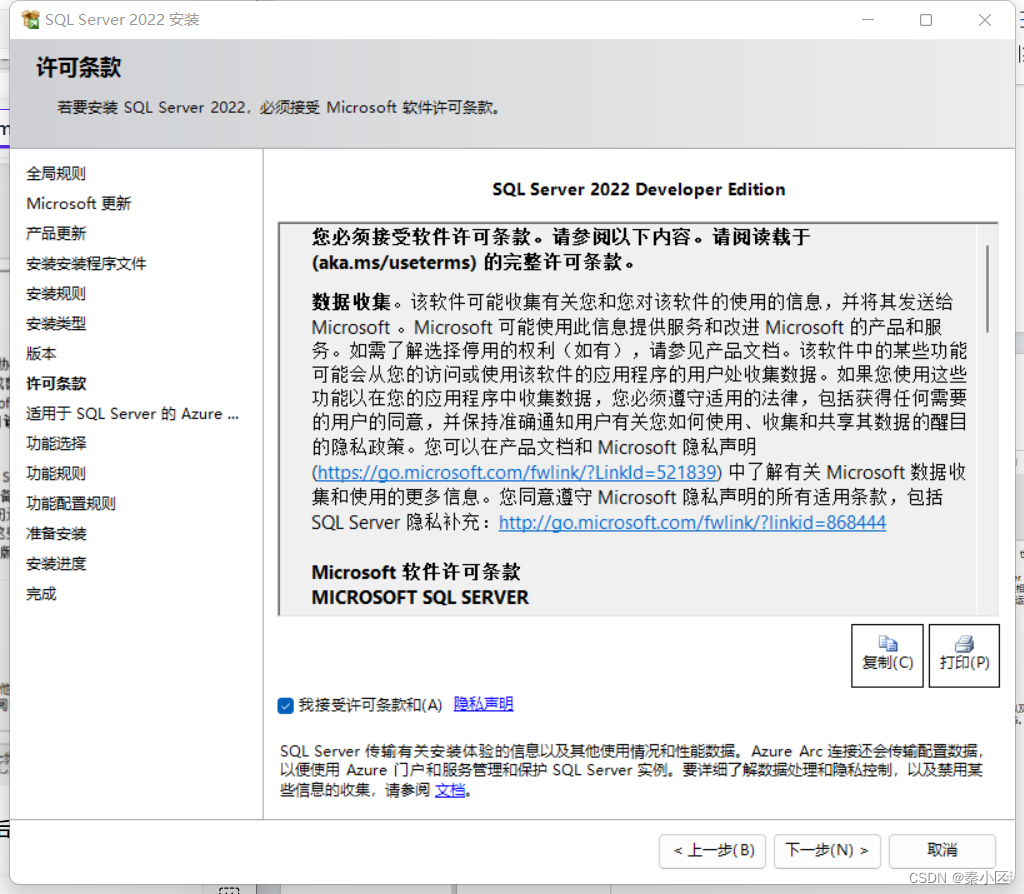This screenshot has width=1024, height=894.
Task: Click the license text scrollbar thumb
Action: [x=987, y=289]
